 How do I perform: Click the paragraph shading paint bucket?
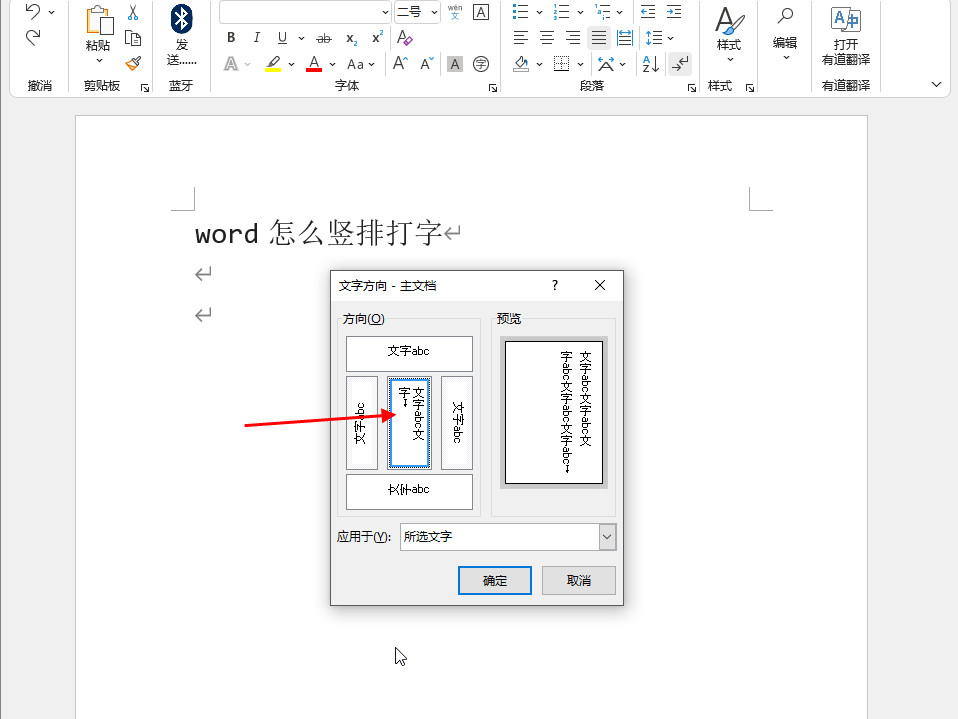[x=521, y=64]
